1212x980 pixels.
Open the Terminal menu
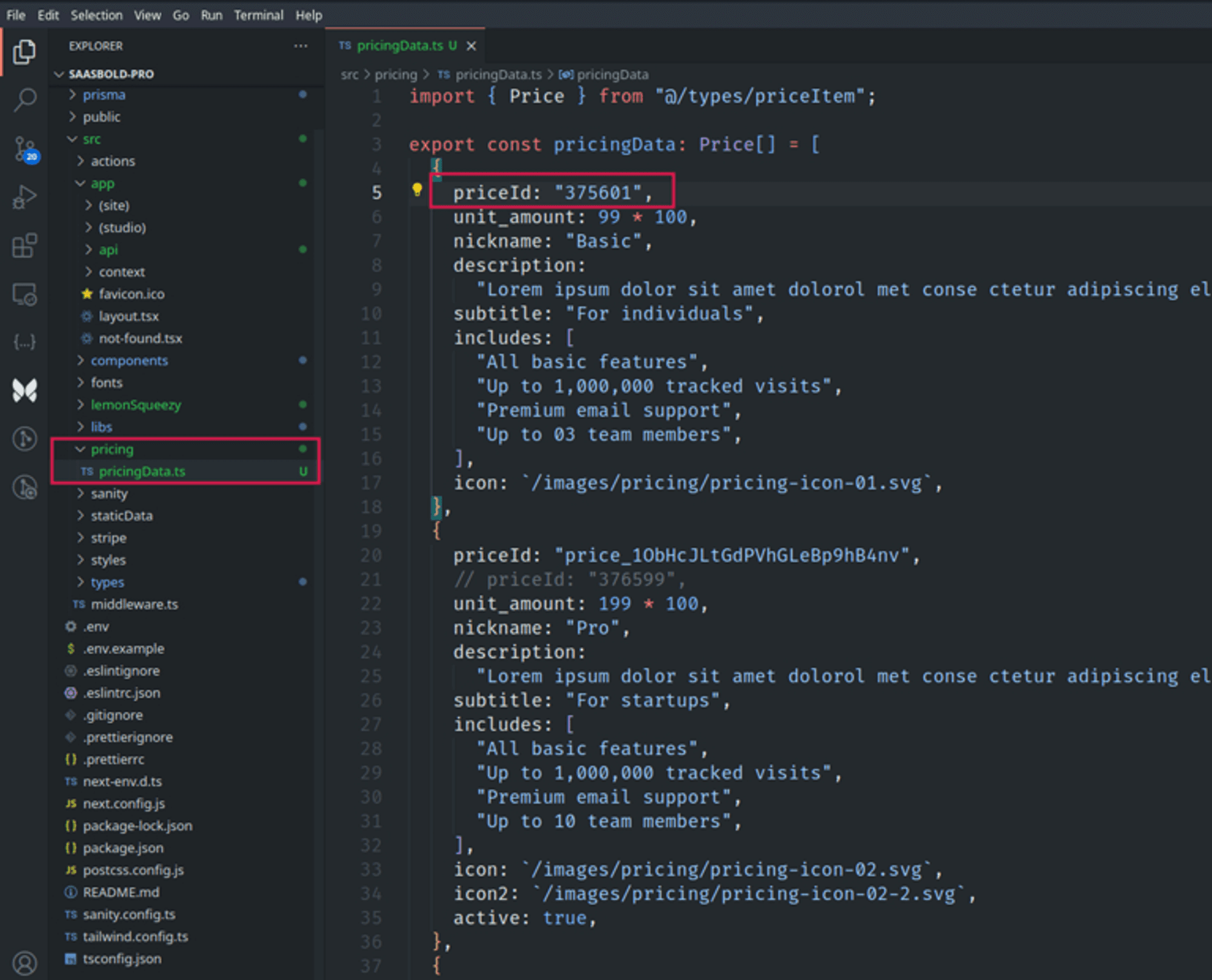pos(259,15)
